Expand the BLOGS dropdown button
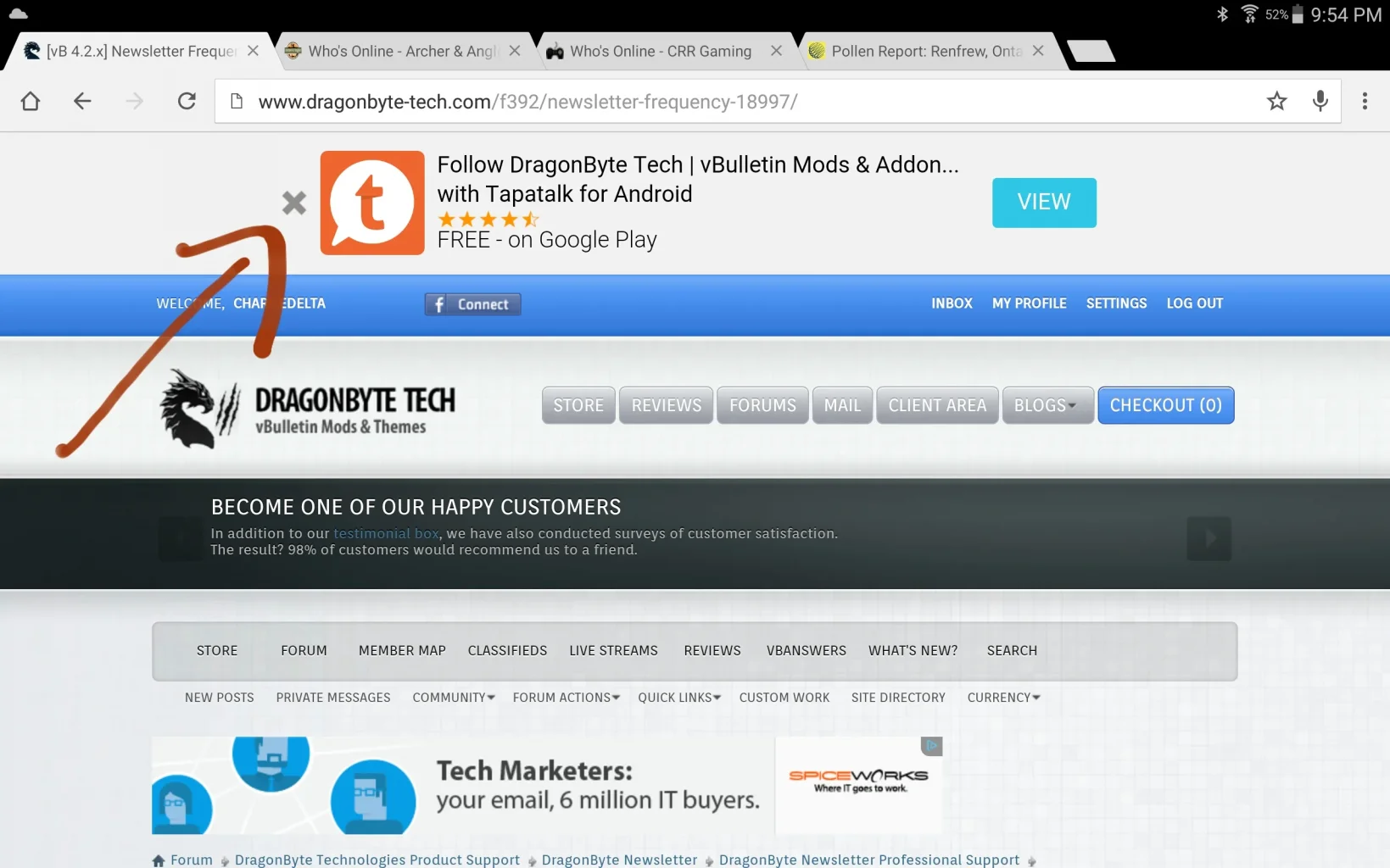The height and width of the screenshot is (868, 1390). click(x=1047, y=405)
